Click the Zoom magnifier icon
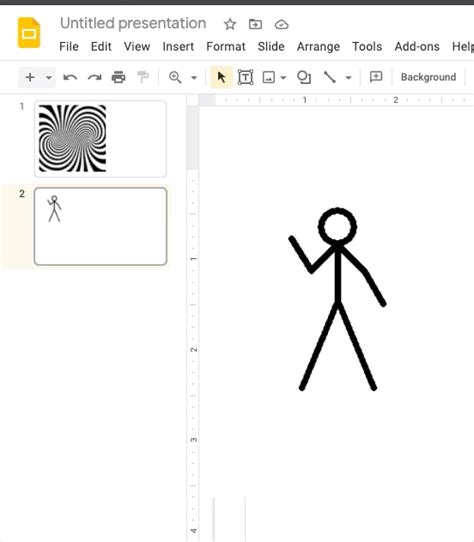Screen dimensions: 474x542 [175, 77]
